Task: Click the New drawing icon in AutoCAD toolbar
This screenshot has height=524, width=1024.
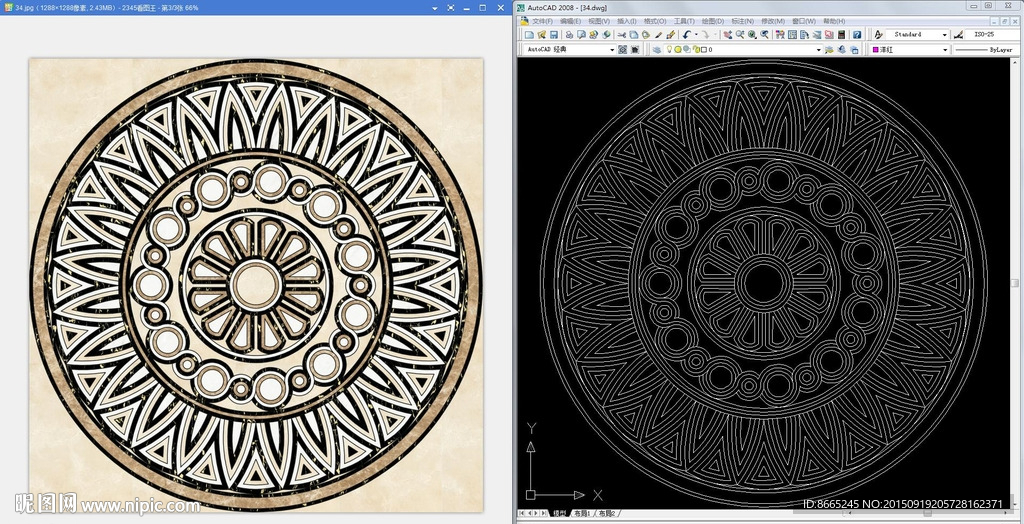Action: click(529, 35)
